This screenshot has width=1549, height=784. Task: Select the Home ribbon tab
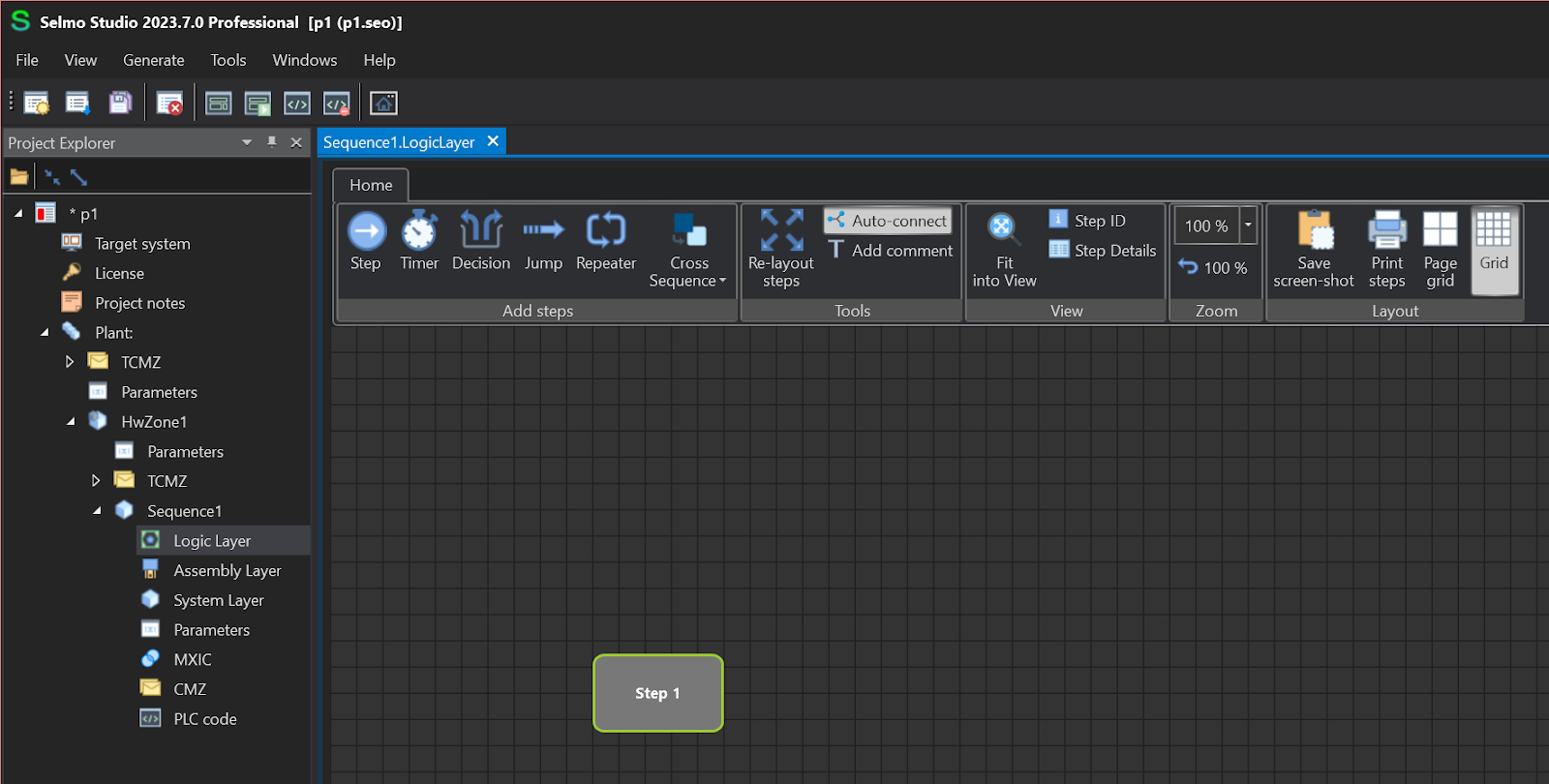[x=371, y=185]
